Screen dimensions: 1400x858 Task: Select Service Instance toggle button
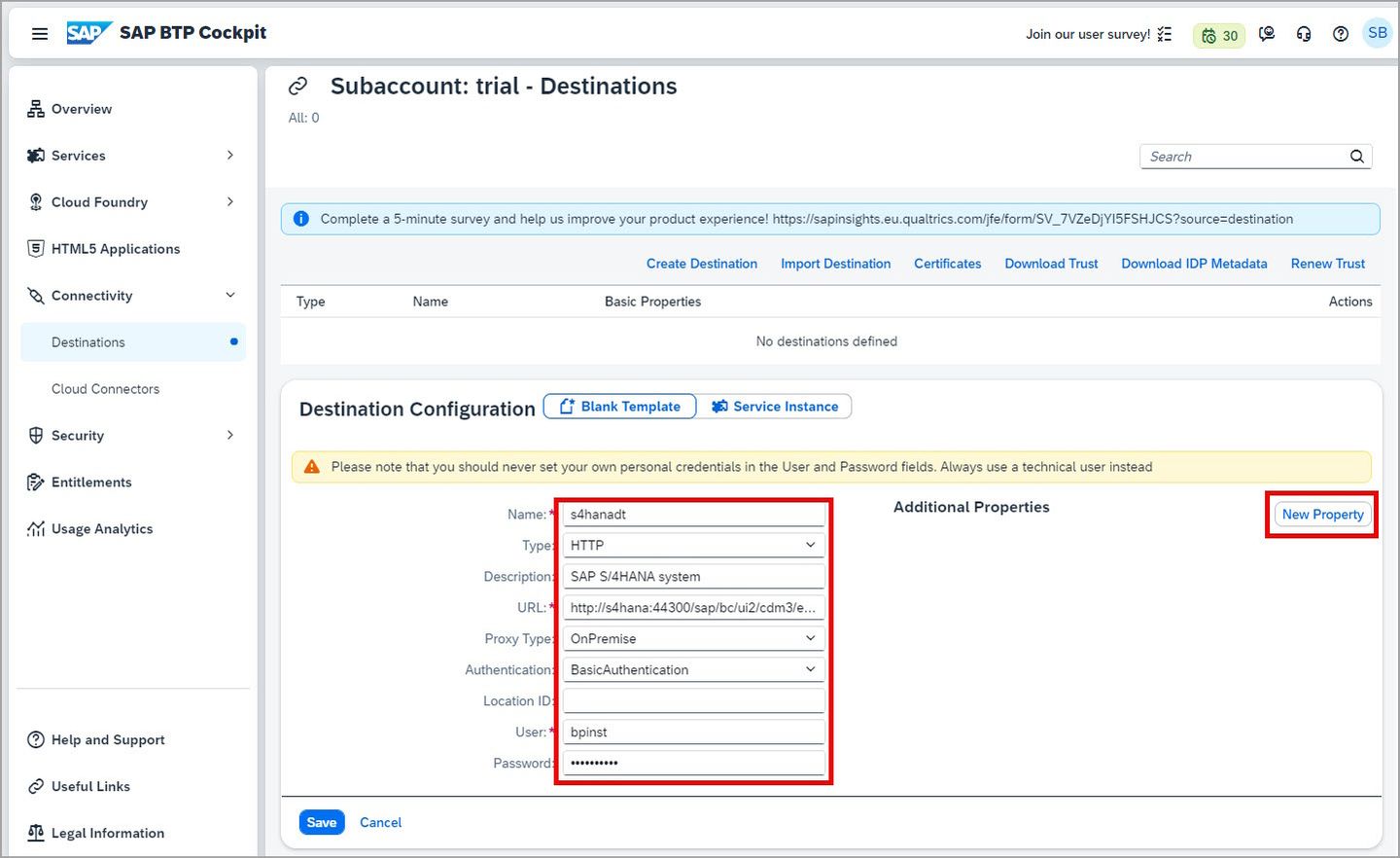coord(774,407)
